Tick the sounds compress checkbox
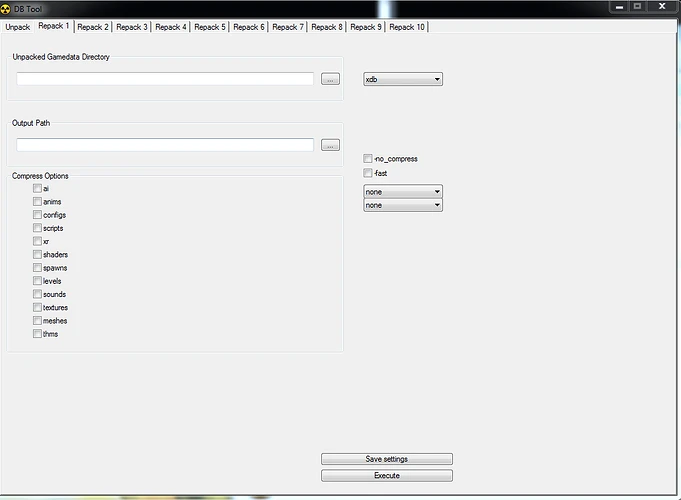681x500 pixels. coord(38,294)
